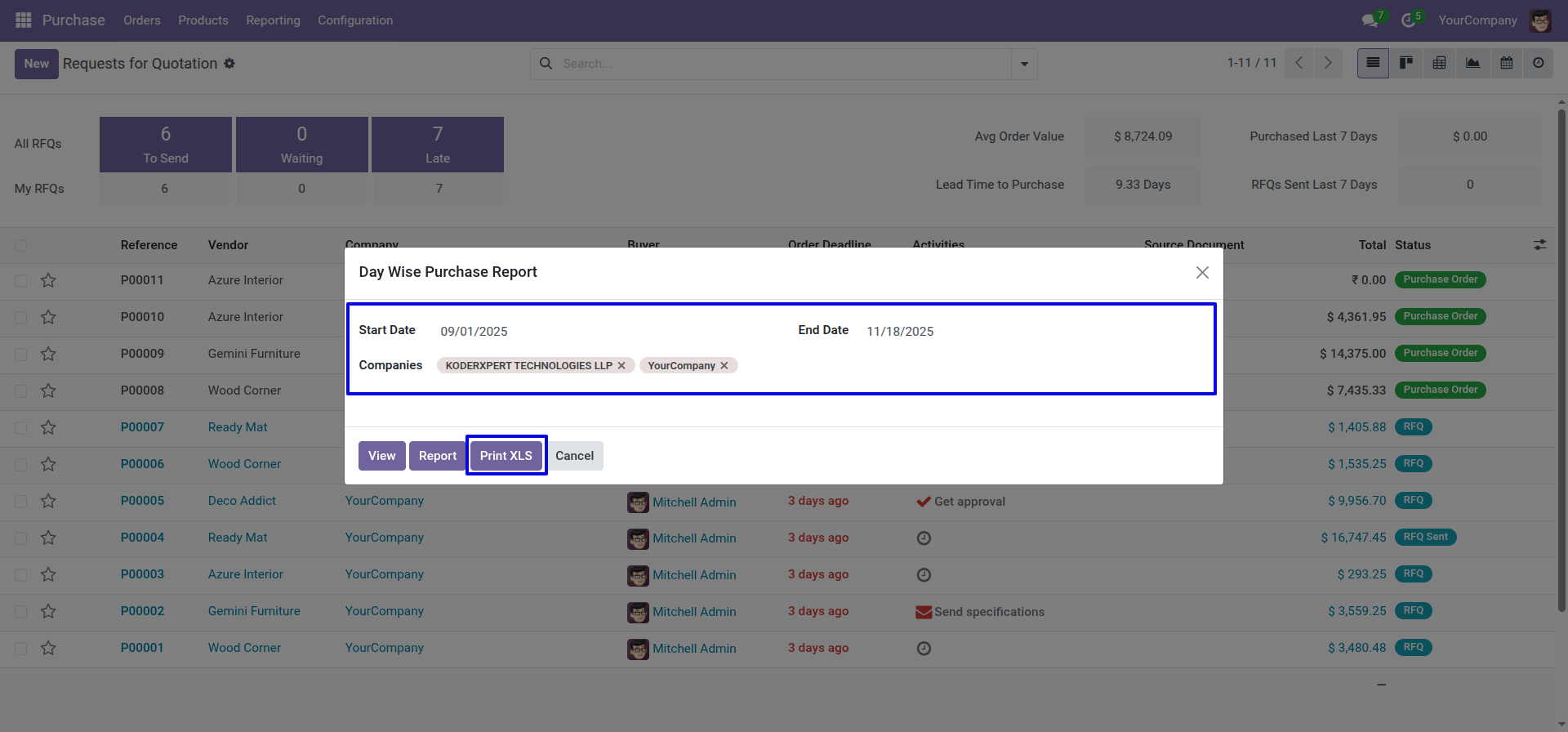Open the Reporting menu
Image resolution: width=1568 pixels, height=732 pixels.
coord(274,20)
